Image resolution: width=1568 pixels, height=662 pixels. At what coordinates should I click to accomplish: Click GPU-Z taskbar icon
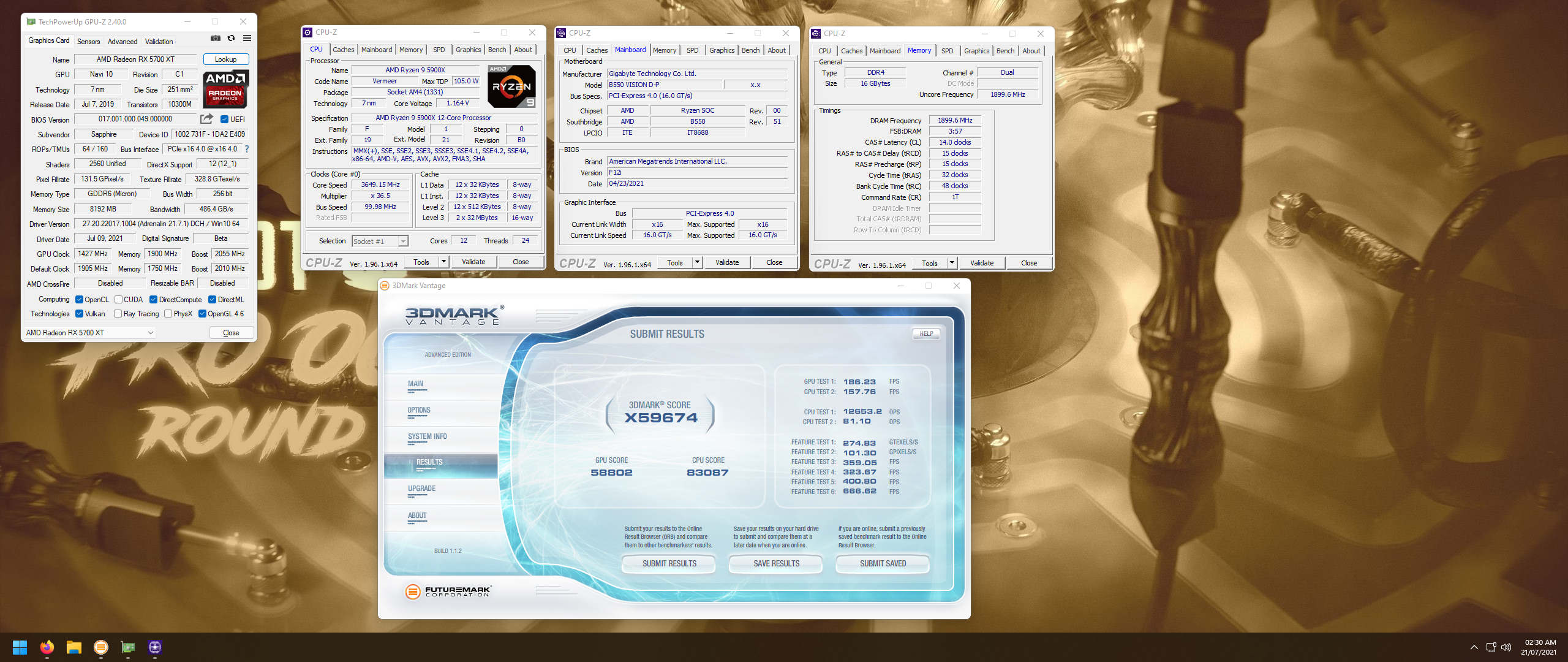tap(128, 647)
